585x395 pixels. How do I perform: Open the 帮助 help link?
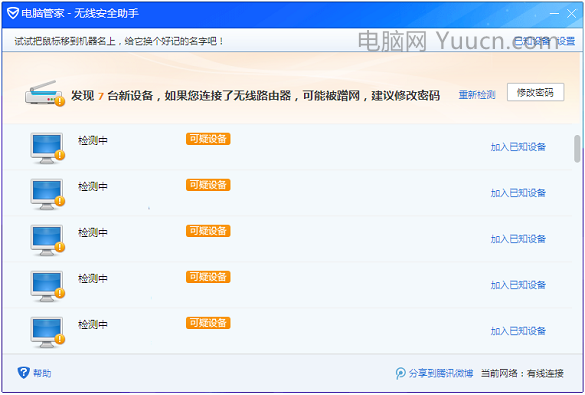[x=42, y=373]
